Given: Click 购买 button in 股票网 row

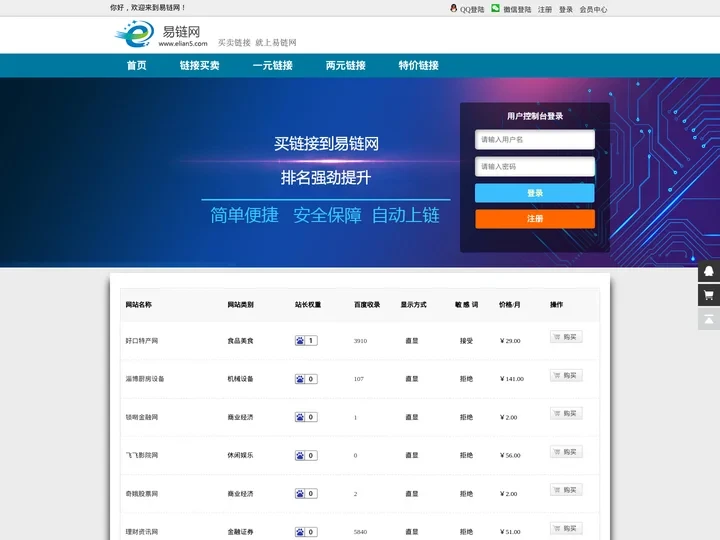Looking at the screenshot, I should (x=566, y=490).
